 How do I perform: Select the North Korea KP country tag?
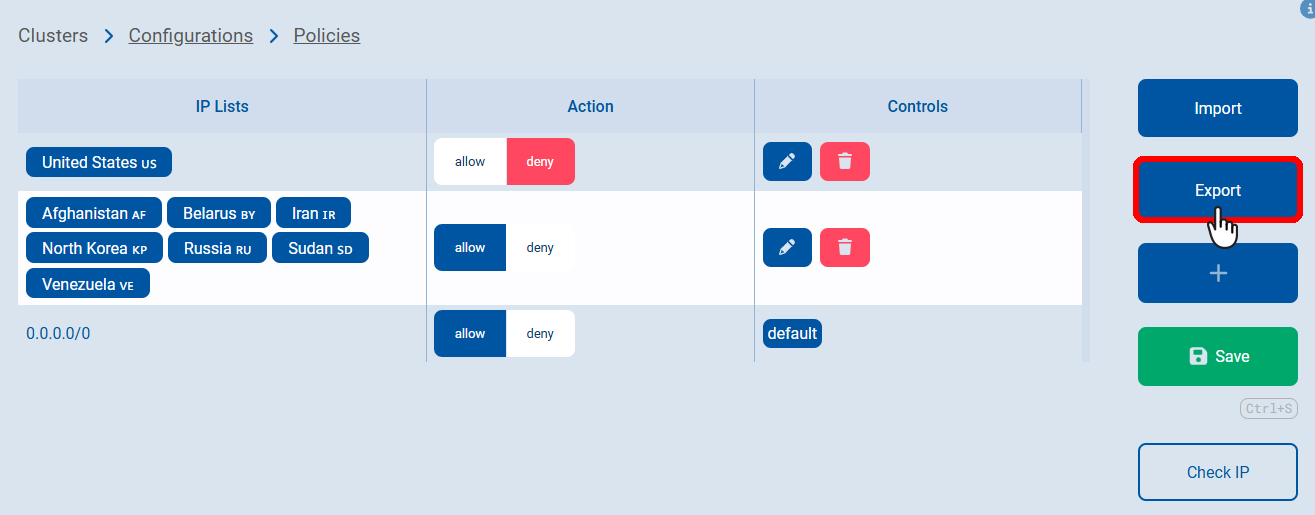[x=95, y=248]
